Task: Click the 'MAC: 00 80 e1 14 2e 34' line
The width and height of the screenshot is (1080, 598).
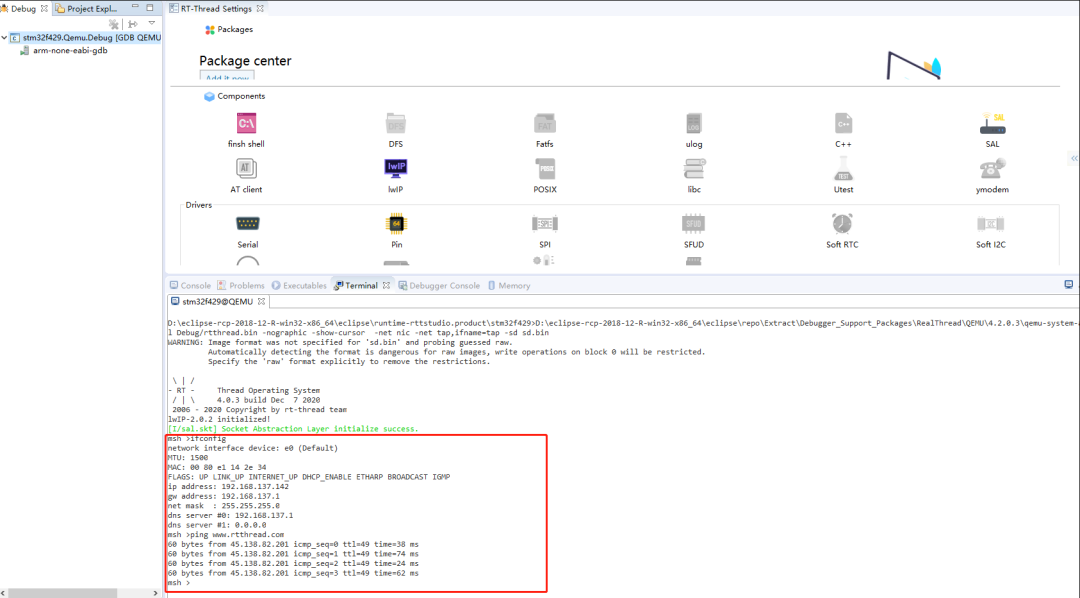Action: coord(217,467)
